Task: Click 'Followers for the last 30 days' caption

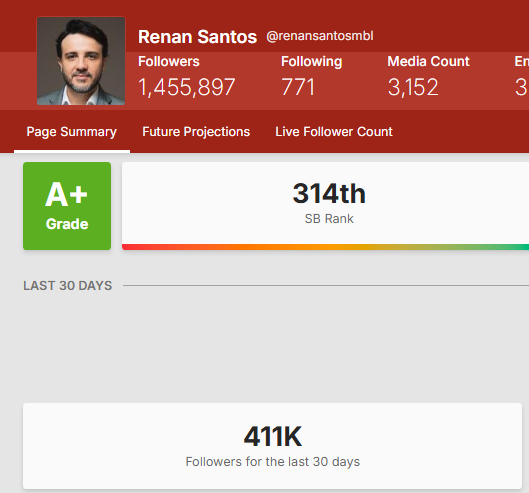Action: pyautogui.click(x=273, y=462)
